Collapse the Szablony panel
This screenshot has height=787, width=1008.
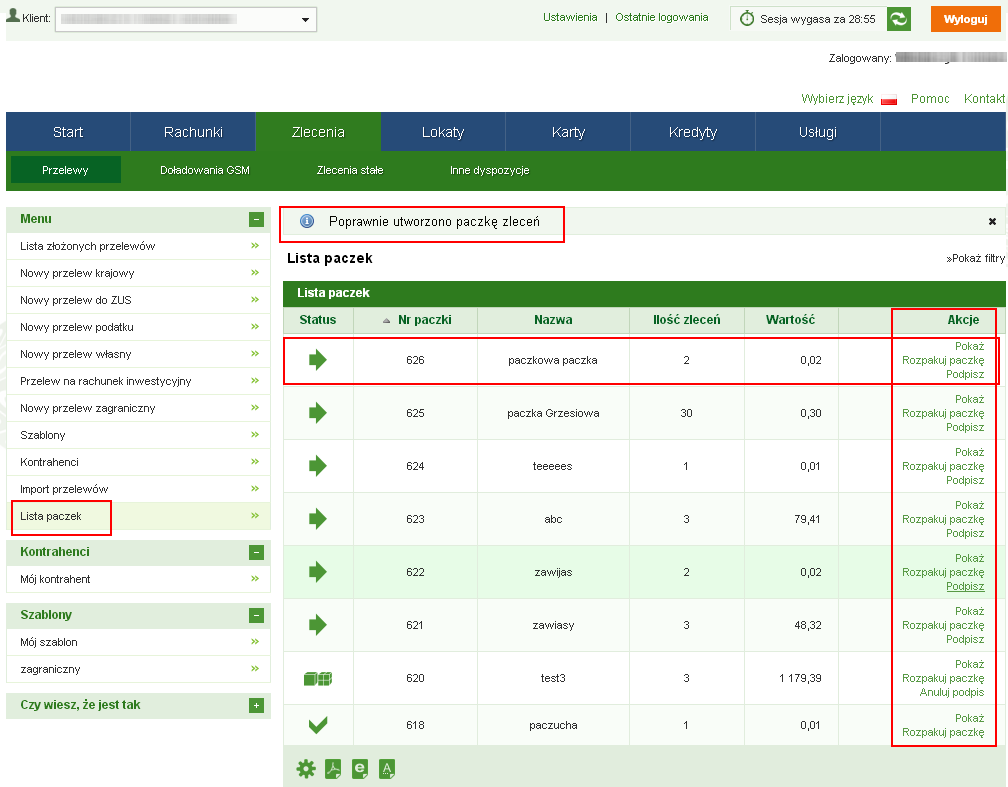pyautogui.click(x=256, y=615)
